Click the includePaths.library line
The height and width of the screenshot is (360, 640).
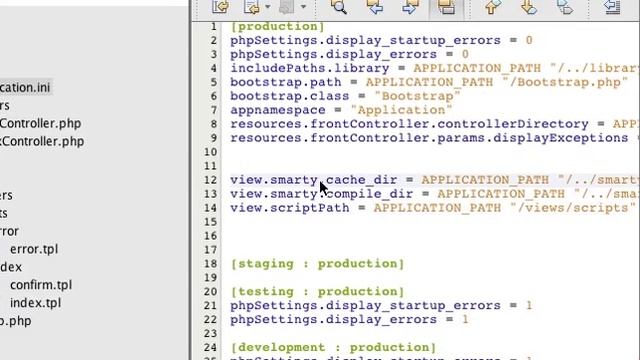tap(435, 68)
